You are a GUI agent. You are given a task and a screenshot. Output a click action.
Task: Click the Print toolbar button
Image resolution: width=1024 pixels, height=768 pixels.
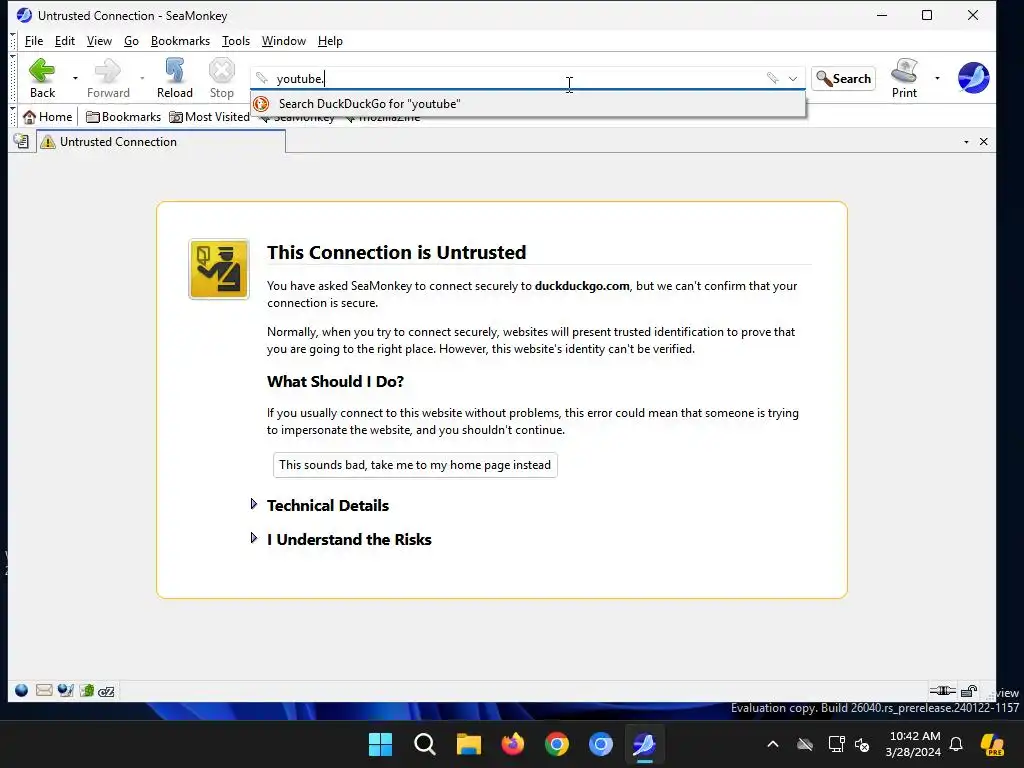[x=904, y=78]
